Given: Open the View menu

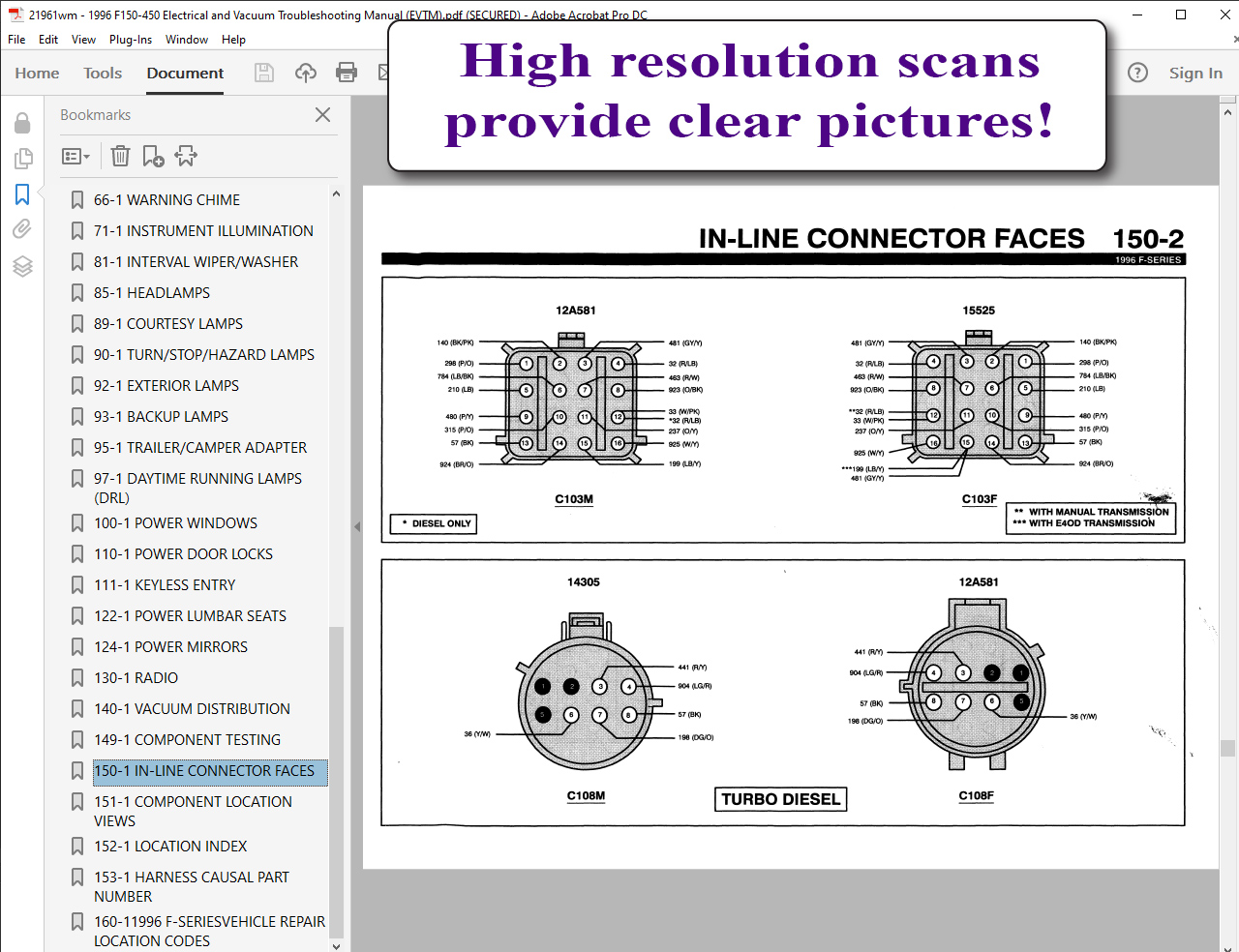Looking at the screenshot, I should (83, 40).
